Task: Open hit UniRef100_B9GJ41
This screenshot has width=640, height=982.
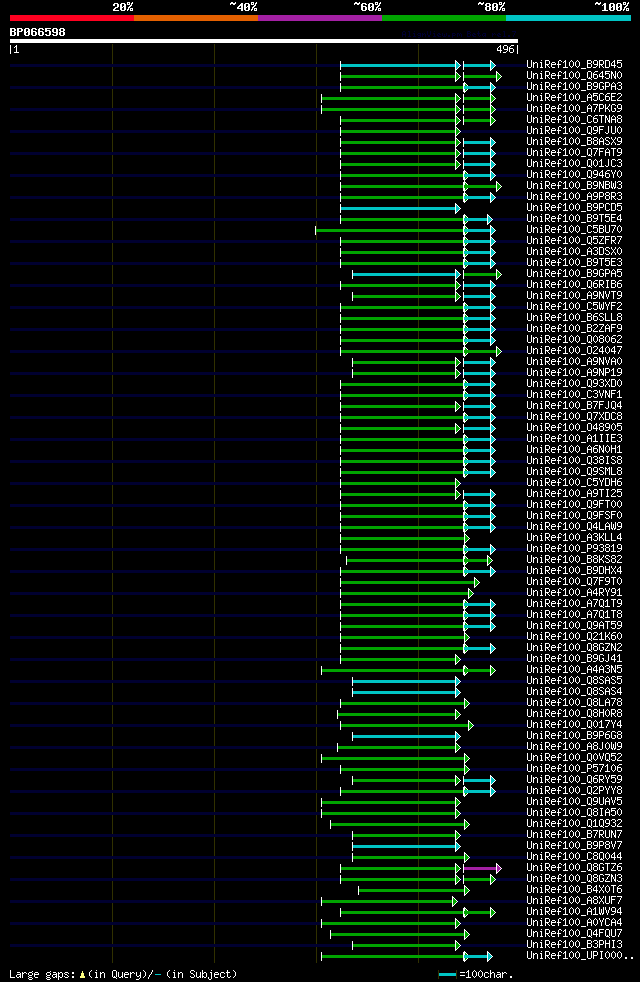Action: coord(574,659)
